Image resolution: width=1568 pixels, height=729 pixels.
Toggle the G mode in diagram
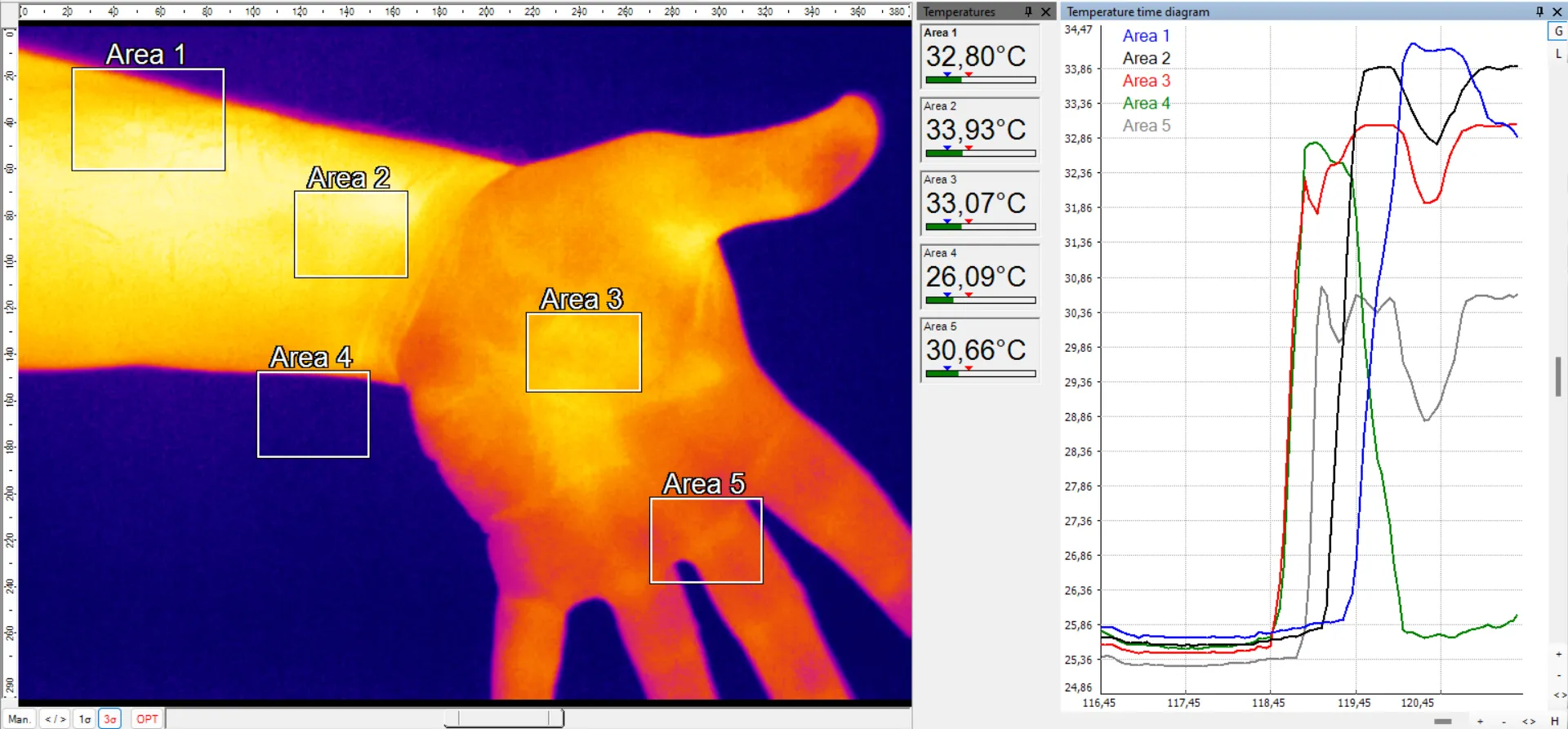tap(1558, 31)
